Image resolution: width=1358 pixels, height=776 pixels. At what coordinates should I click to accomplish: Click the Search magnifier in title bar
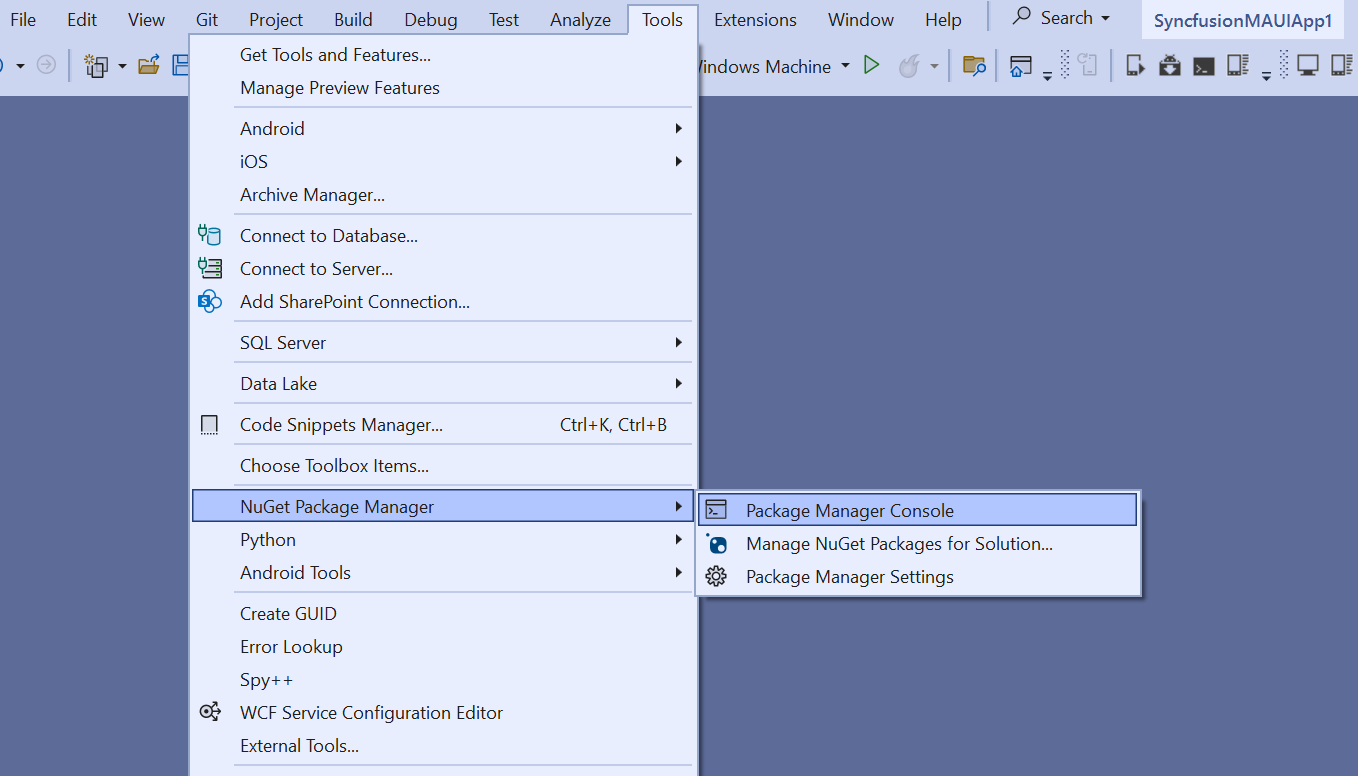point(1022,17)
